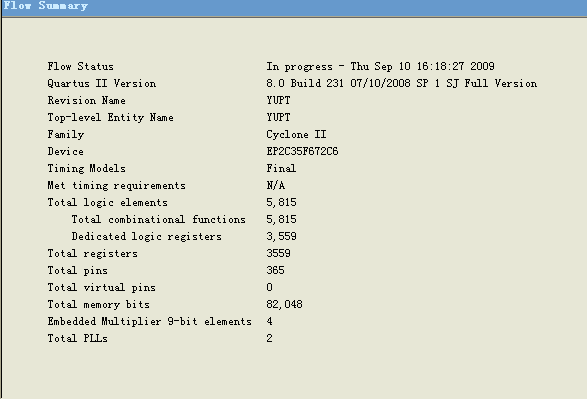Click the In progress status timestamp value
Image resolution: width=587 pixels, height=400 pixels.
pos(380,67)
